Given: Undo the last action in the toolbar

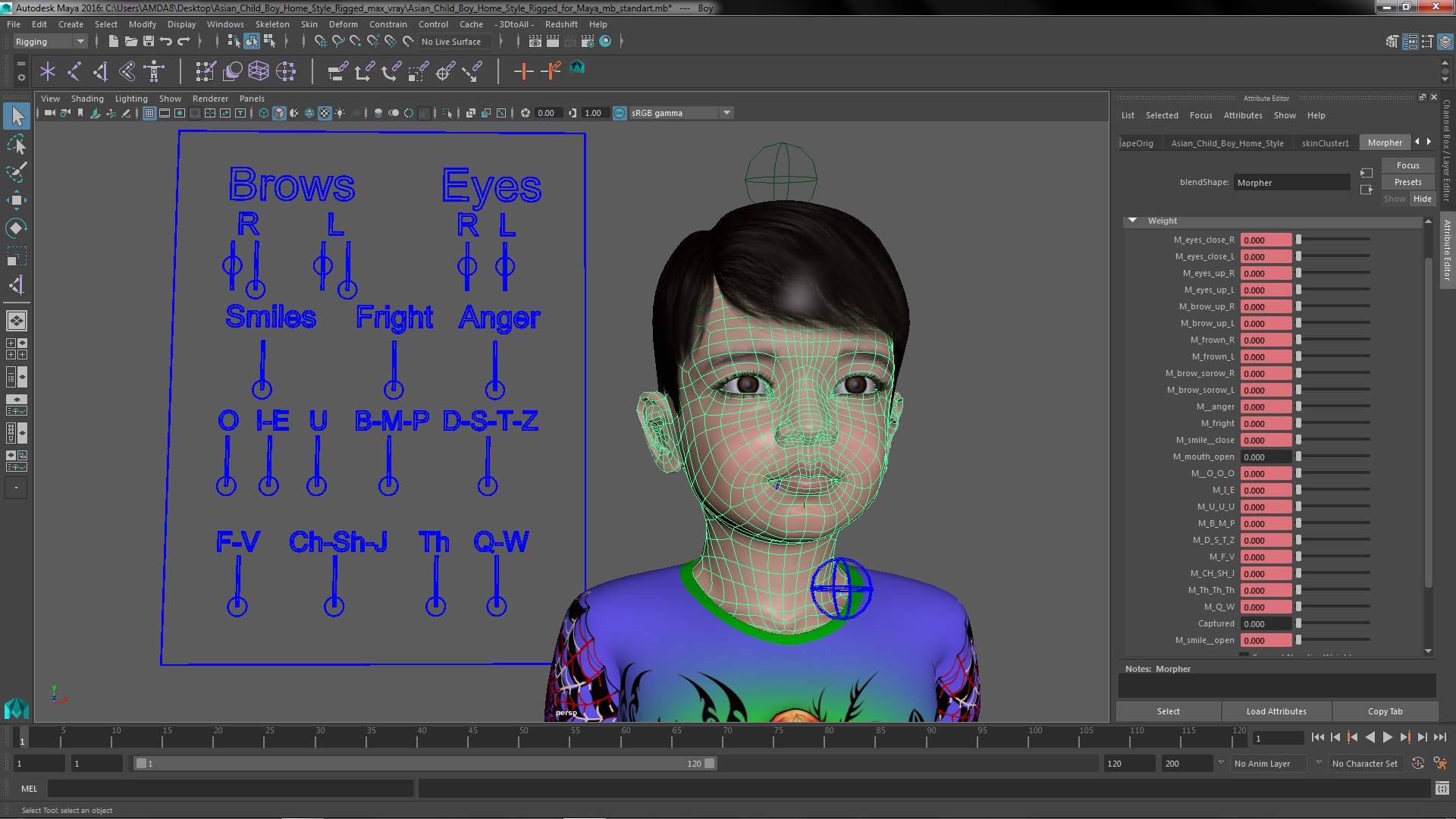Looking at the screenshot, I should [166, 41].
